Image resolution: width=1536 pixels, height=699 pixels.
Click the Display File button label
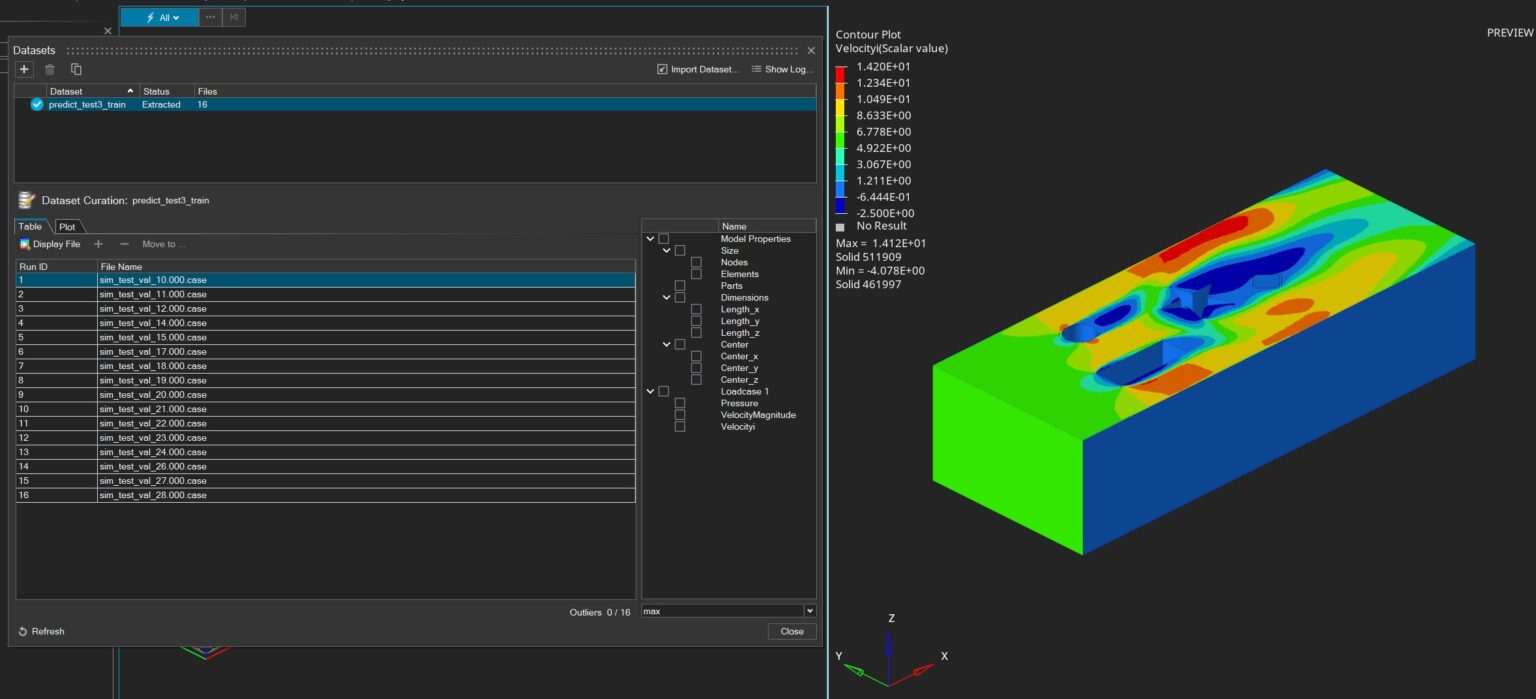tap(57, 244)
